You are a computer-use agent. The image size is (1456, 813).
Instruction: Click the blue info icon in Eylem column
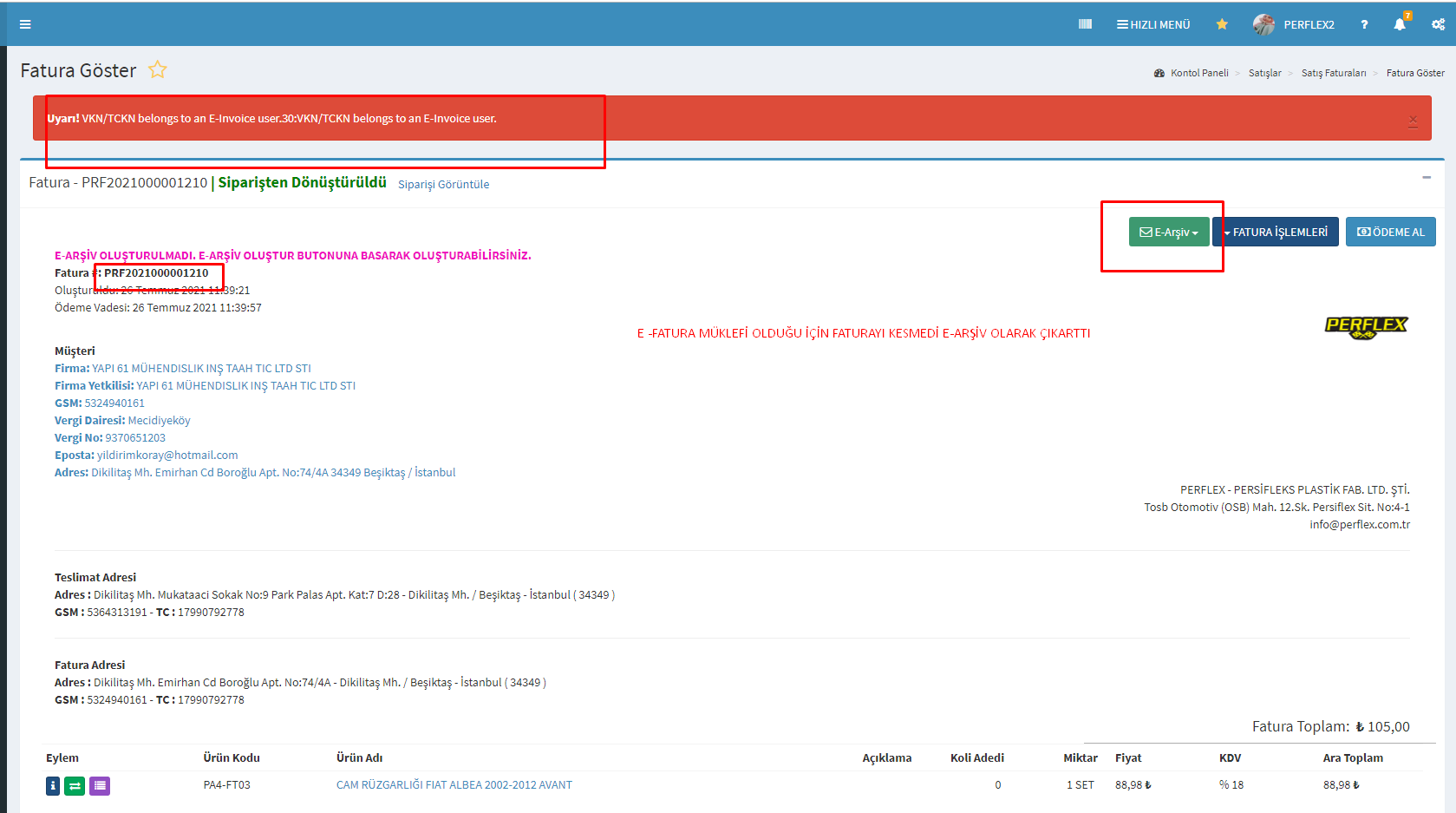click(x=53, y=786)
